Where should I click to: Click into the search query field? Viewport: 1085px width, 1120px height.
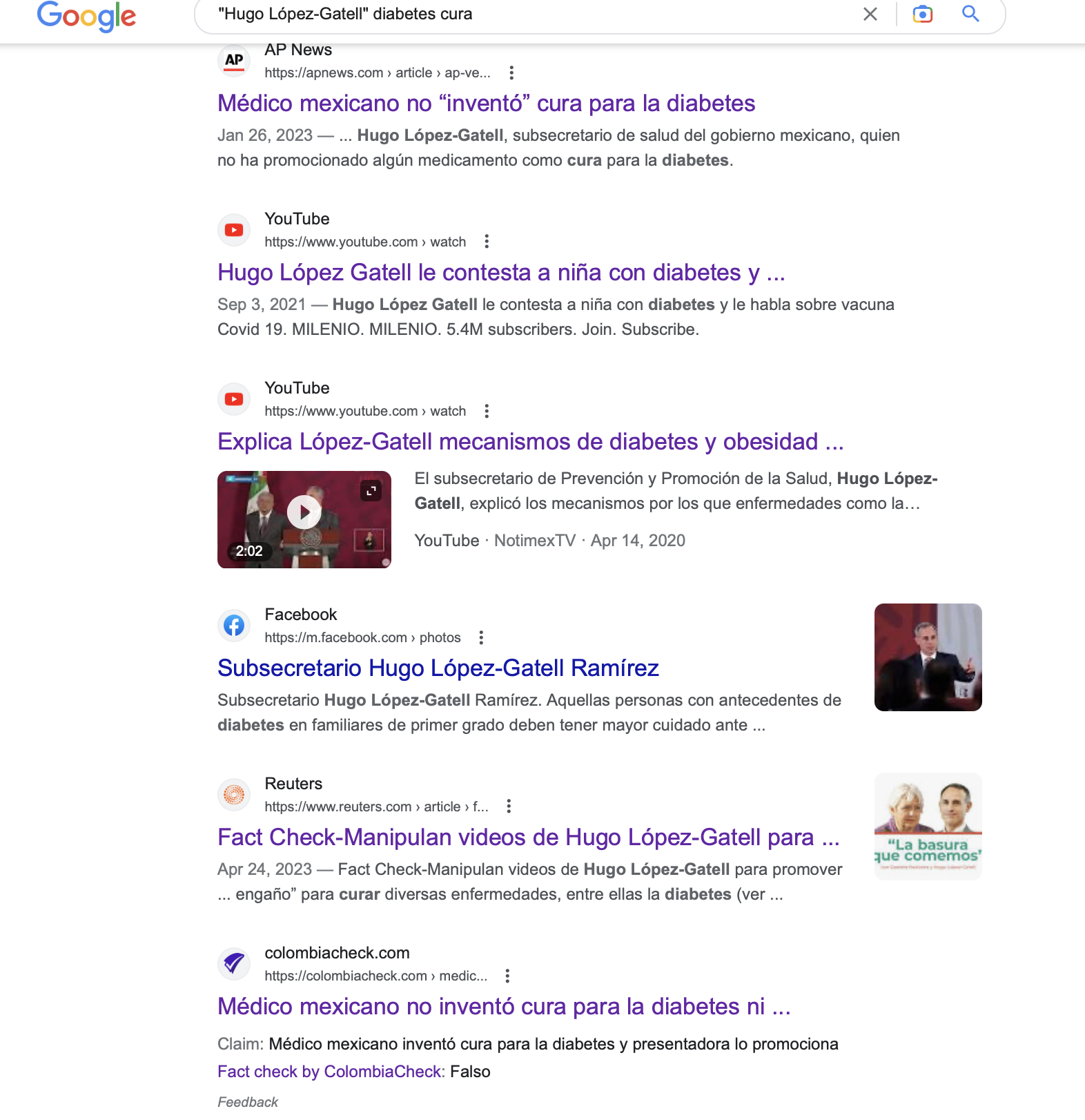525,14
